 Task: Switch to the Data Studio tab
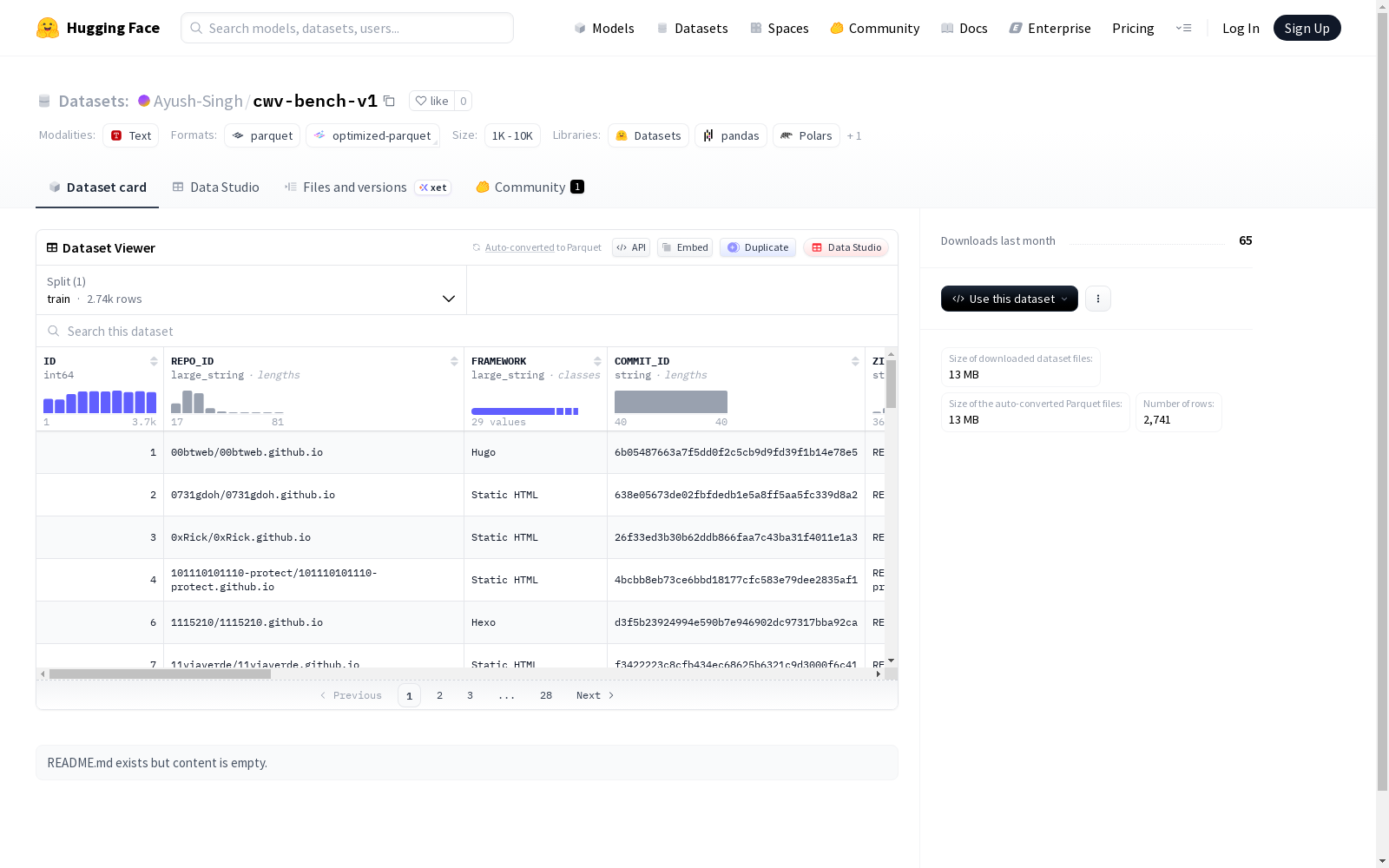pyautogui.click(x=216, y=187)
